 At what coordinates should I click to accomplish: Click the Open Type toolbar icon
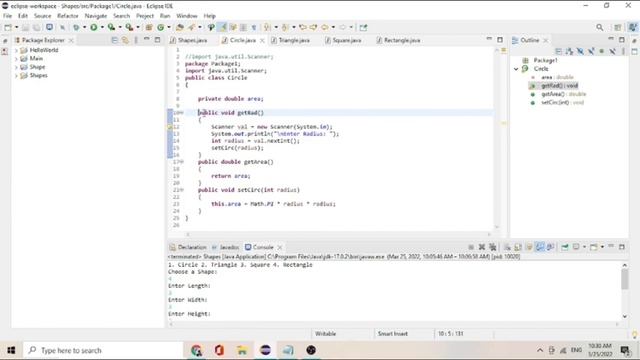180,27
